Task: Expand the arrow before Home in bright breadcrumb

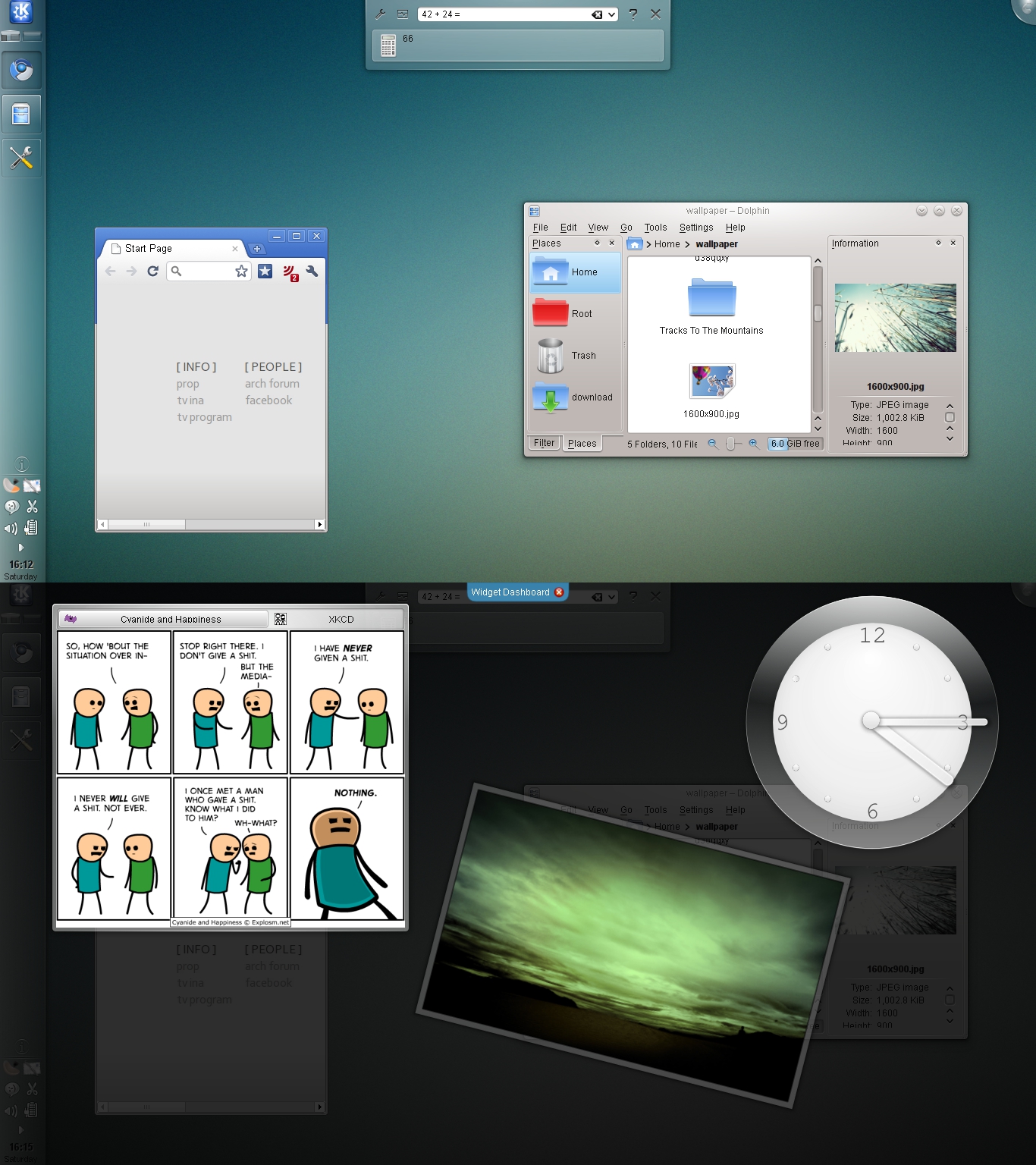Action: [649, 244]
